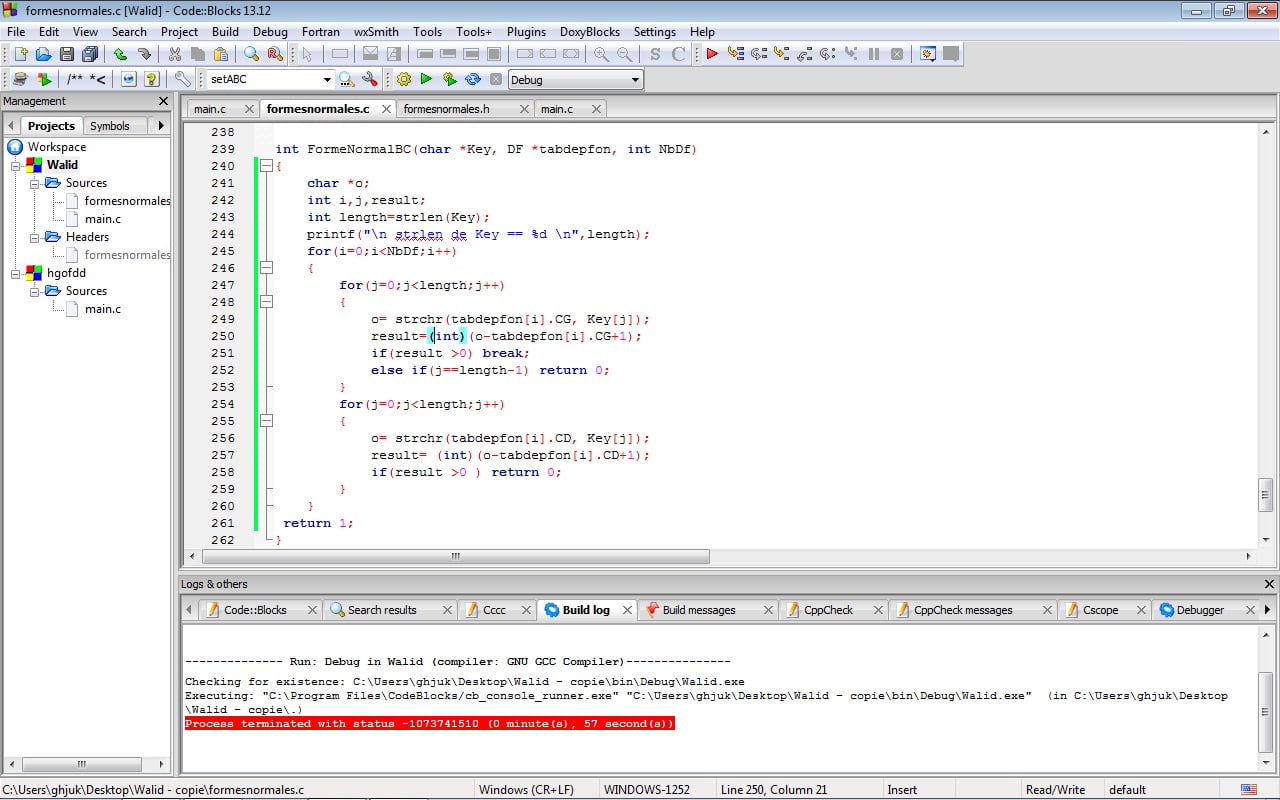Click the Cut scissors icon
Screen dimensions: 1280x800
175,54
